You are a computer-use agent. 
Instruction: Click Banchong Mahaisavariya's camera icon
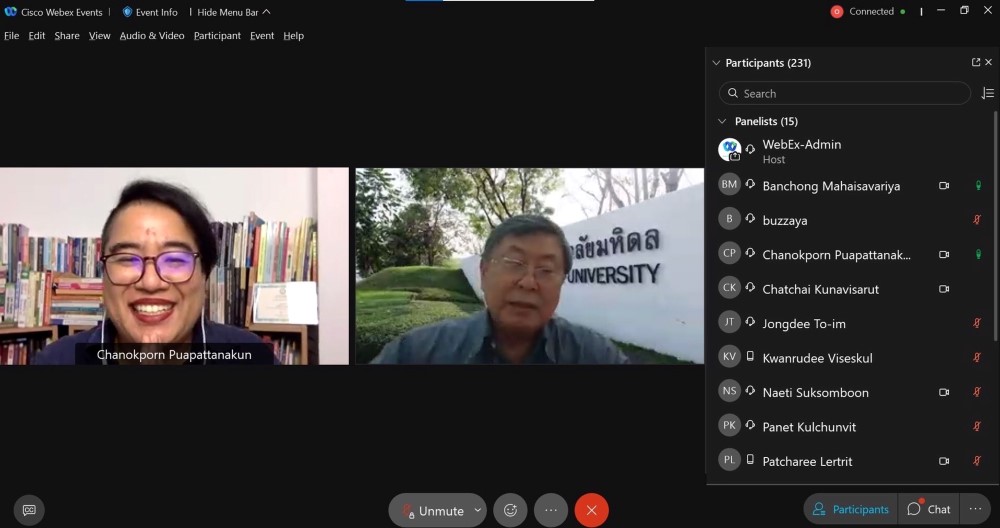[x=943, y=186]
